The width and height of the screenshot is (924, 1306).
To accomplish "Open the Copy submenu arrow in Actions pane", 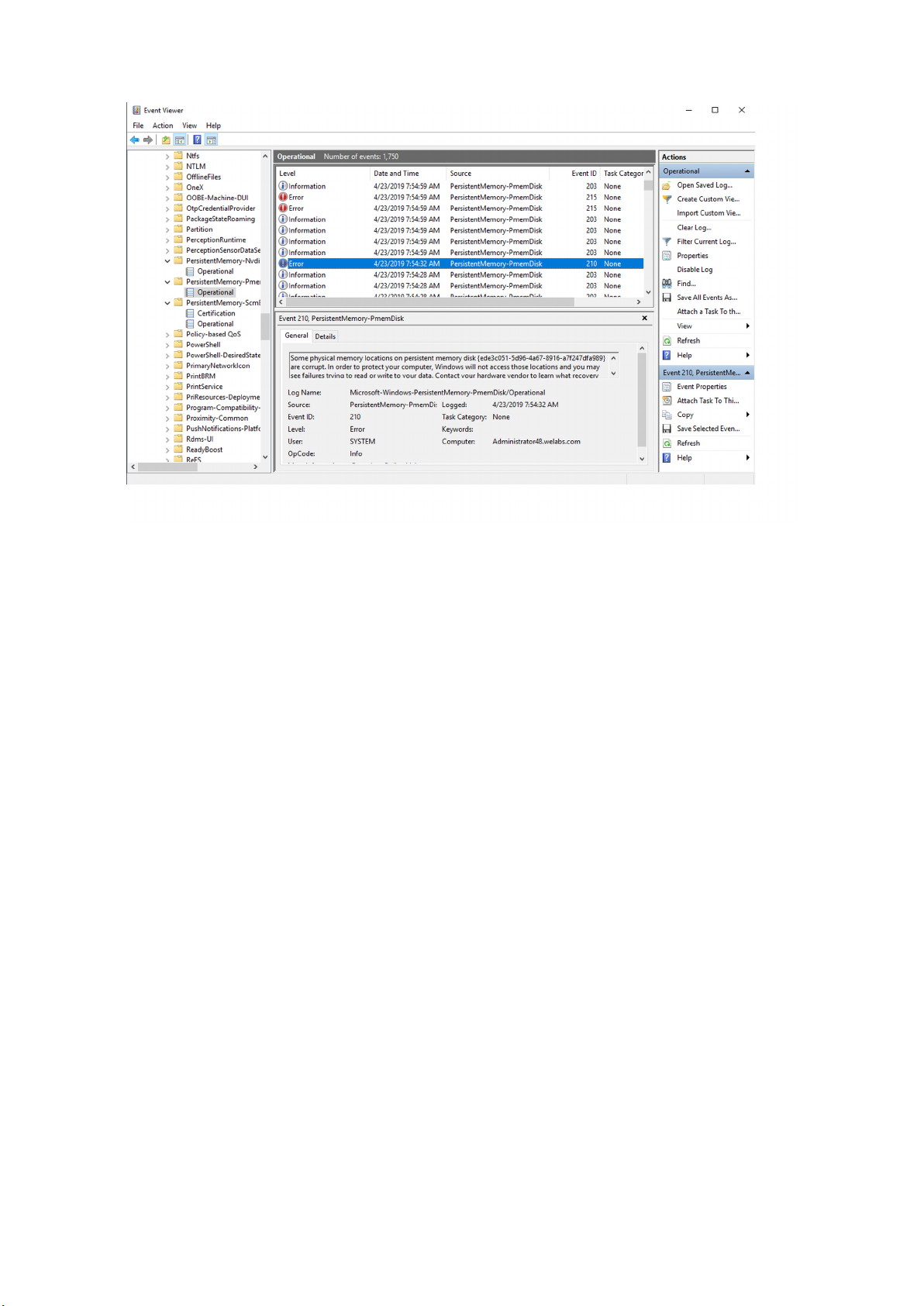I will (748, 415).
